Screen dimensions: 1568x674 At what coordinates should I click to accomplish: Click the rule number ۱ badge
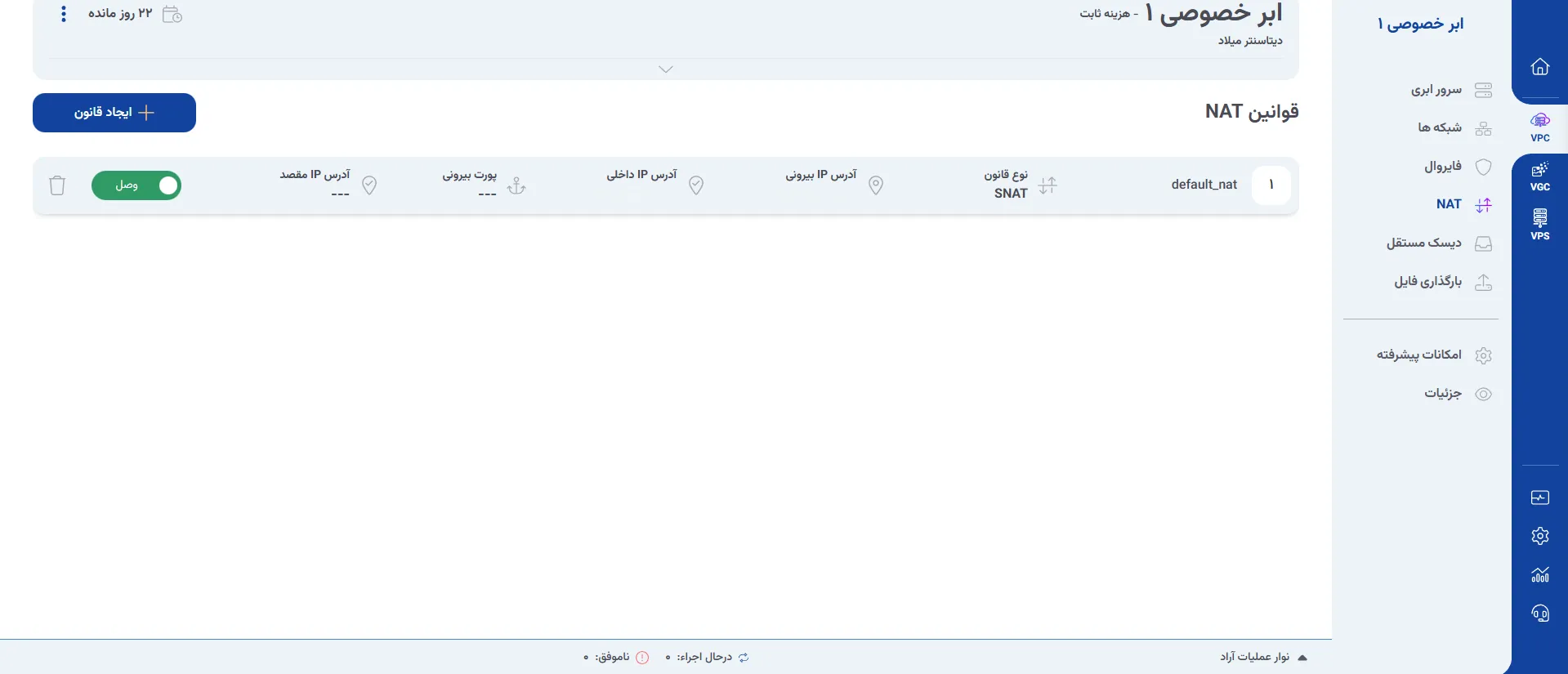pyautogui.click(x=1271, y=185)
